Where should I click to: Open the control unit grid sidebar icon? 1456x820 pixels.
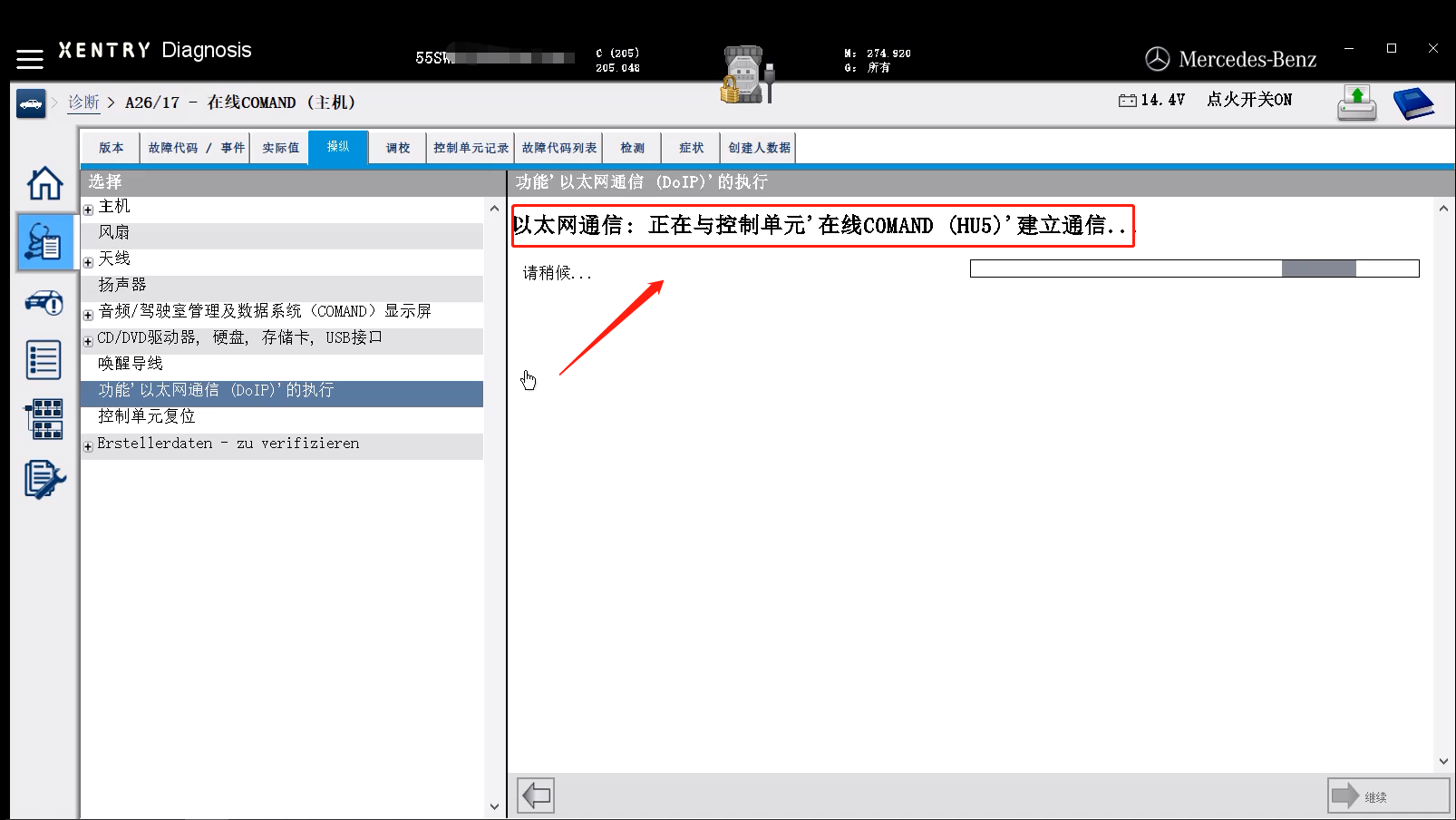pos(44,419)
